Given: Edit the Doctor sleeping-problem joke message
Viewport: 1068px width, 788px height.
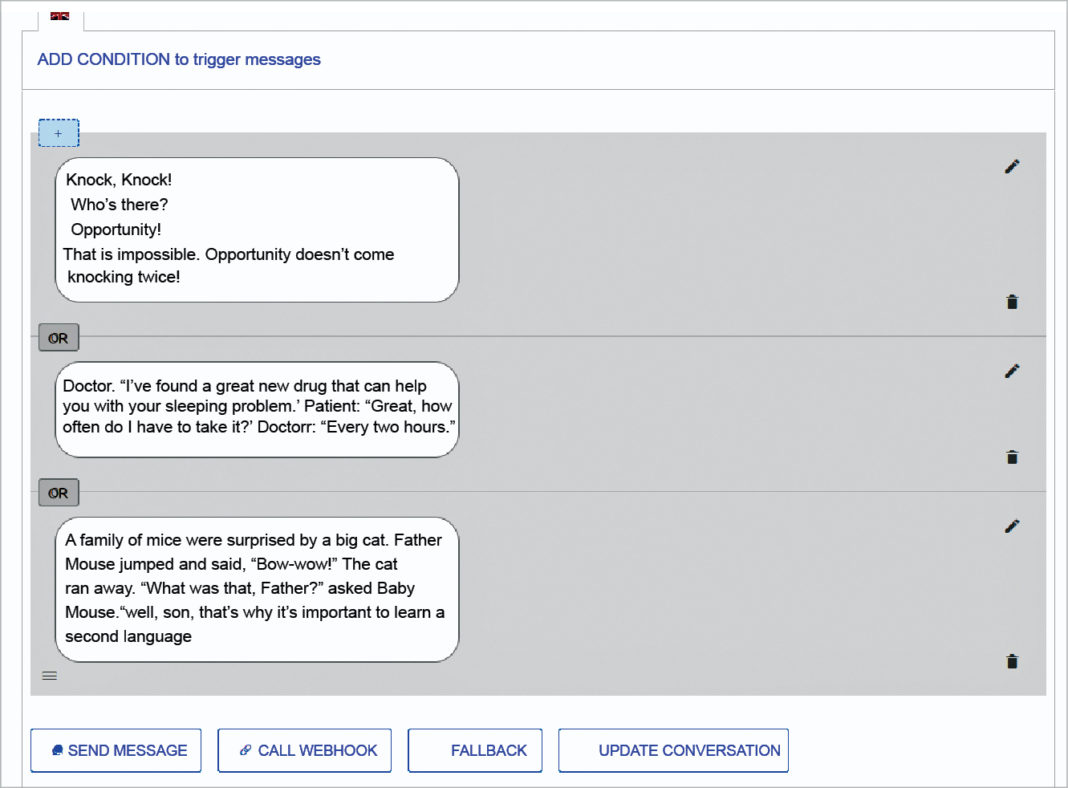Looking at the screenshot, I should coord(1012,371).
